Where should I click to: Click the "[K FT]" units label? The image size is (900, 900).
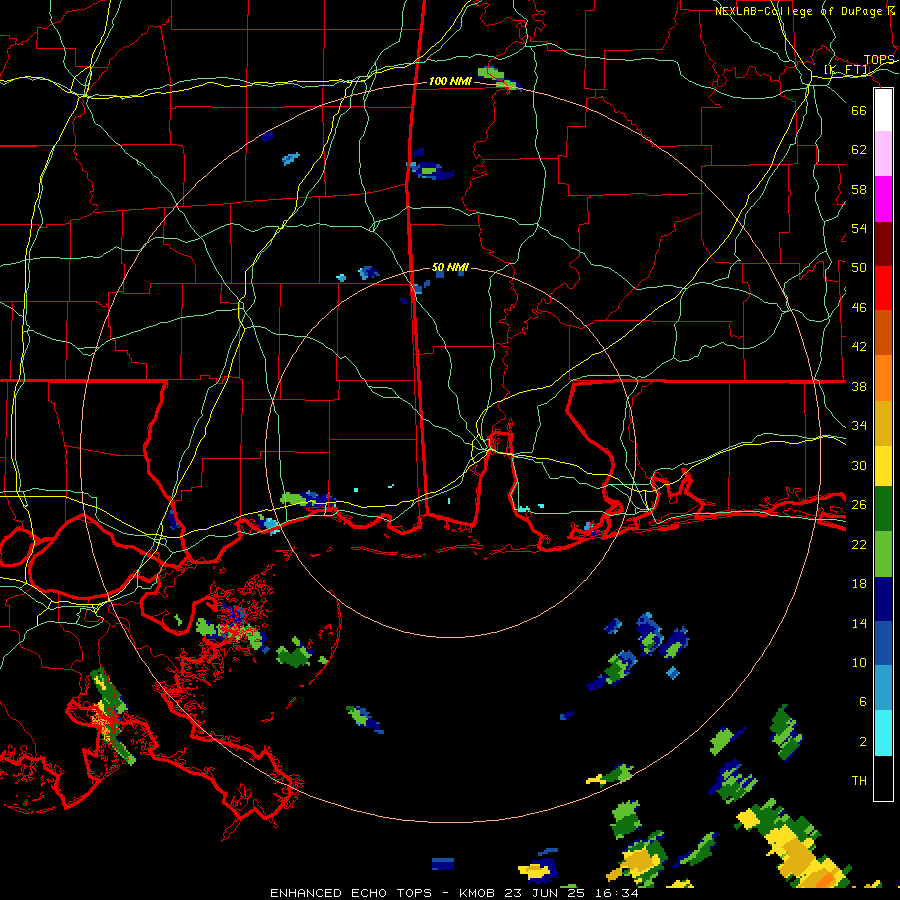coord(847,70)
